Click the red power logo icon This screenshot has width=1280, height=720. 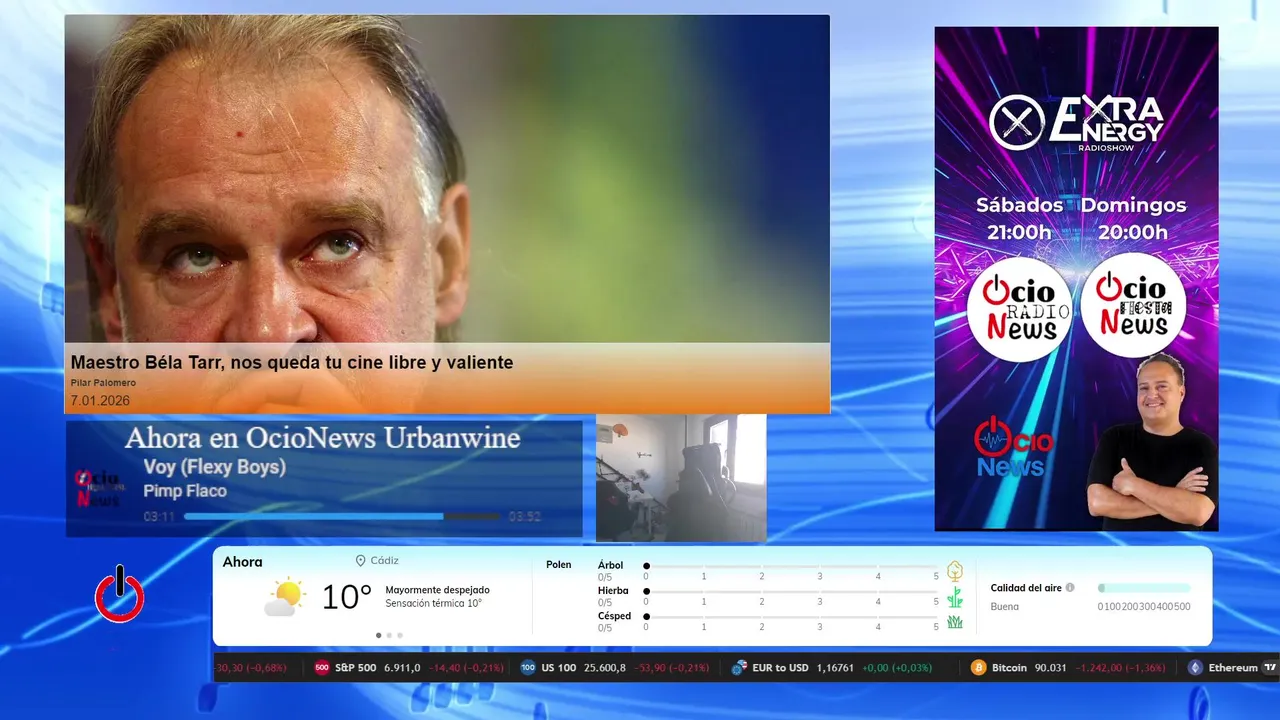(x=120, y=594)
